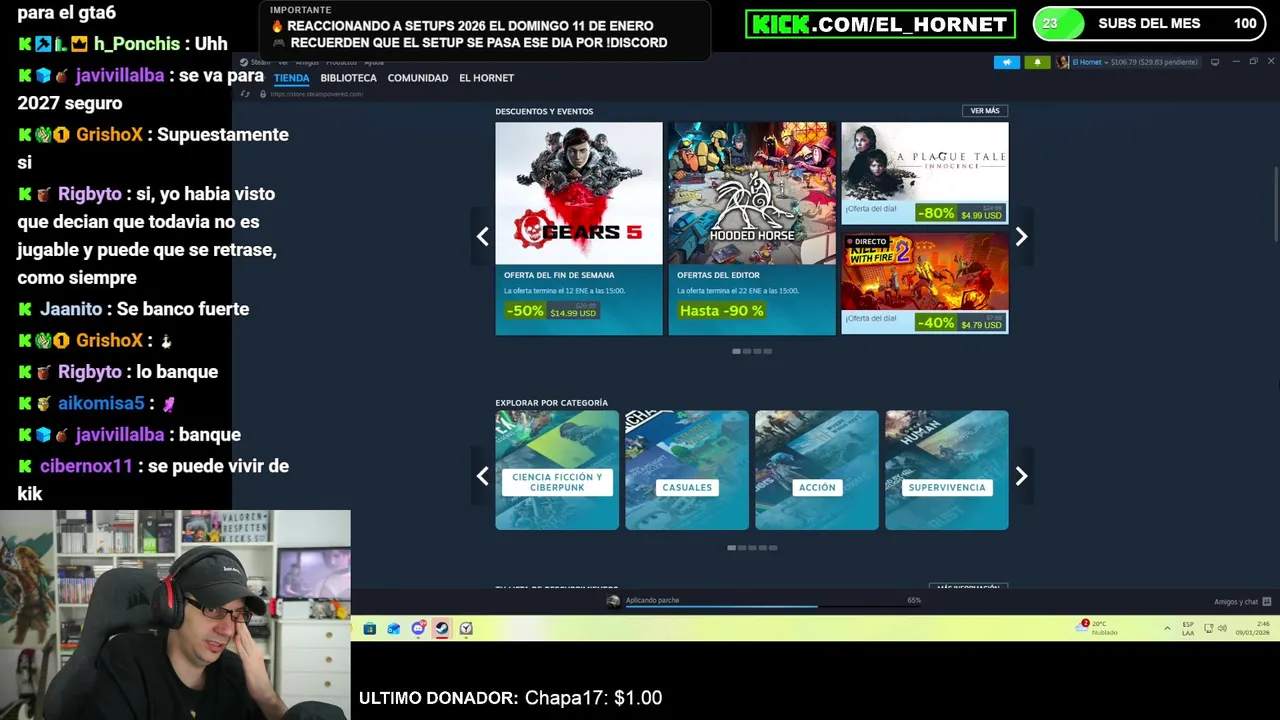The image size is (1280, 720).
Task: Click the Subs del mes goal bar
Action: pos(1150,23)
